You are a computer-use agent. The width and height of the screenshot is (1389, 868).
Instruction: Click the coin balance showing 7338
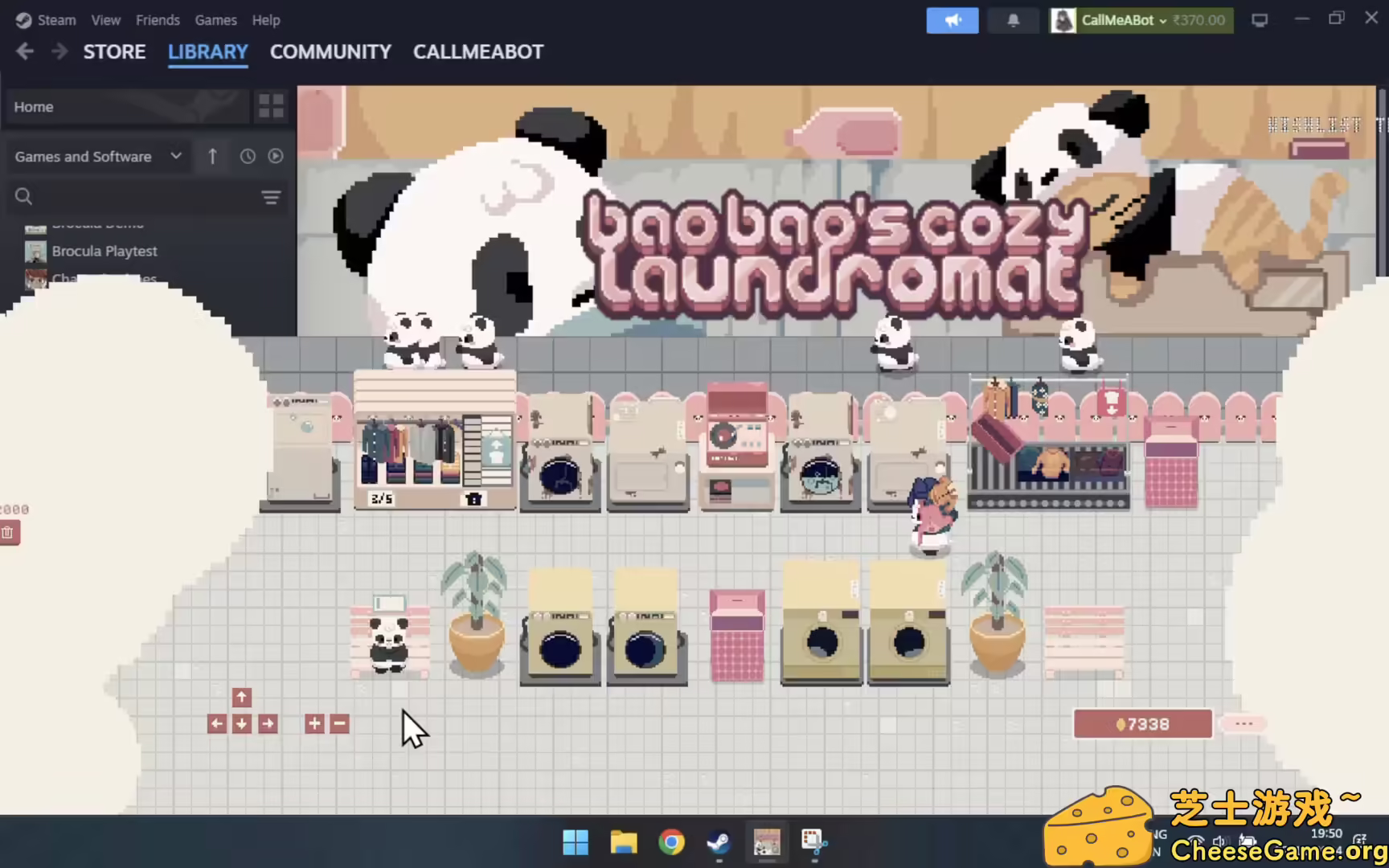tap(1142, 723)
